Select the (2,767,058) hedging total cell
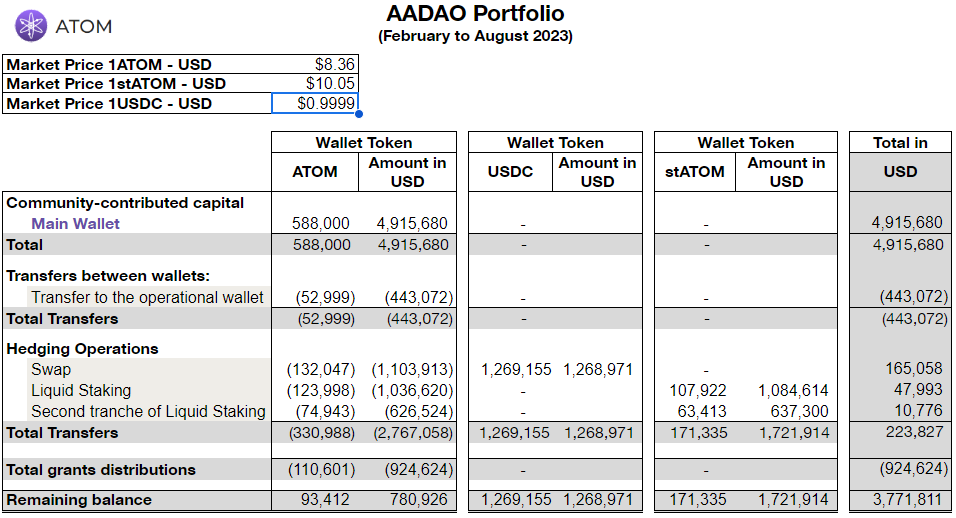Image resolution: width=956 pixels, height=518 pixels. 413,433
